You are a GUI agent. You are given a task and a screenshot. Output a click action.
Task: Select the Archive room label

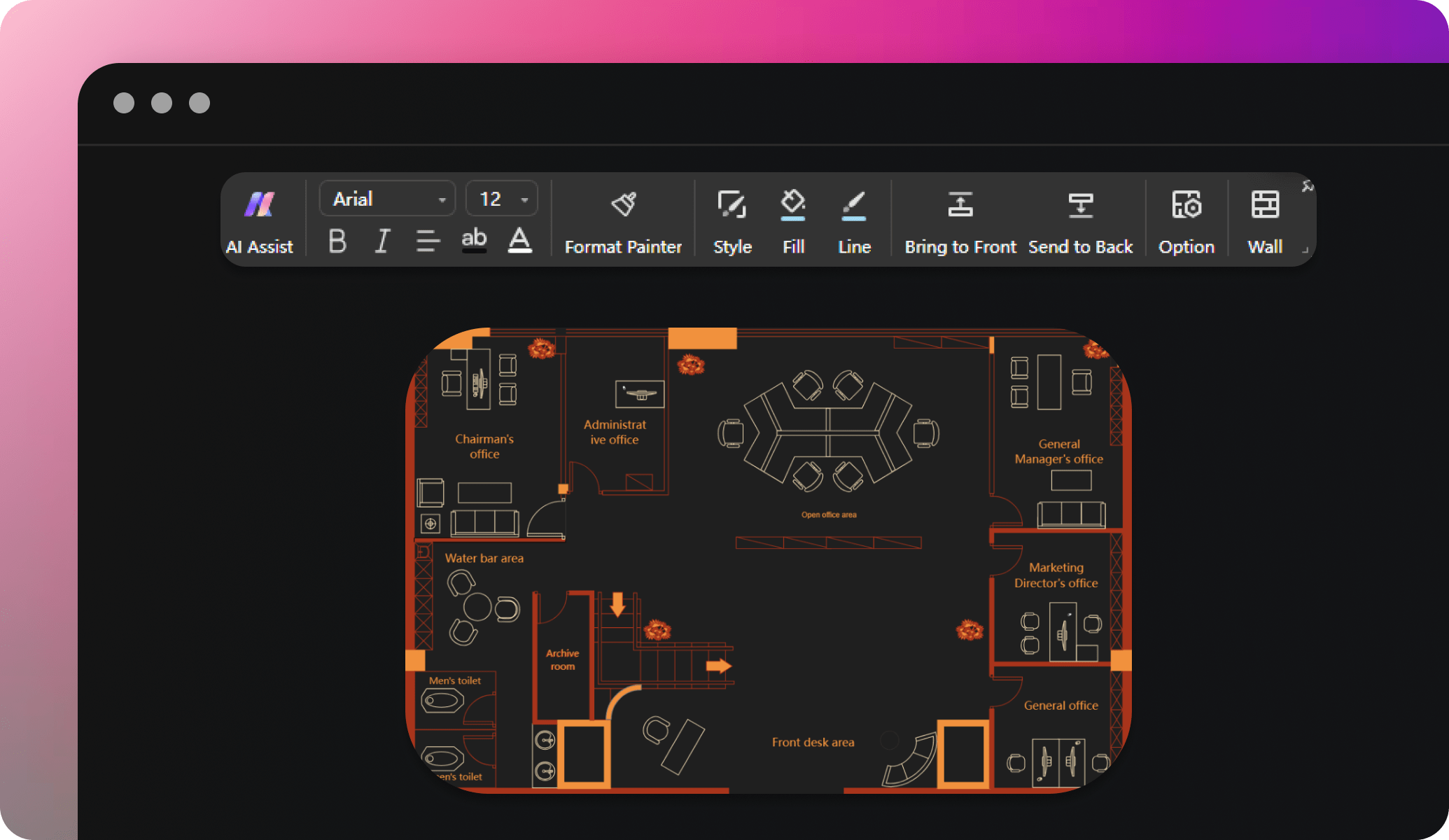pyautogui.click(x=563, y=659)
